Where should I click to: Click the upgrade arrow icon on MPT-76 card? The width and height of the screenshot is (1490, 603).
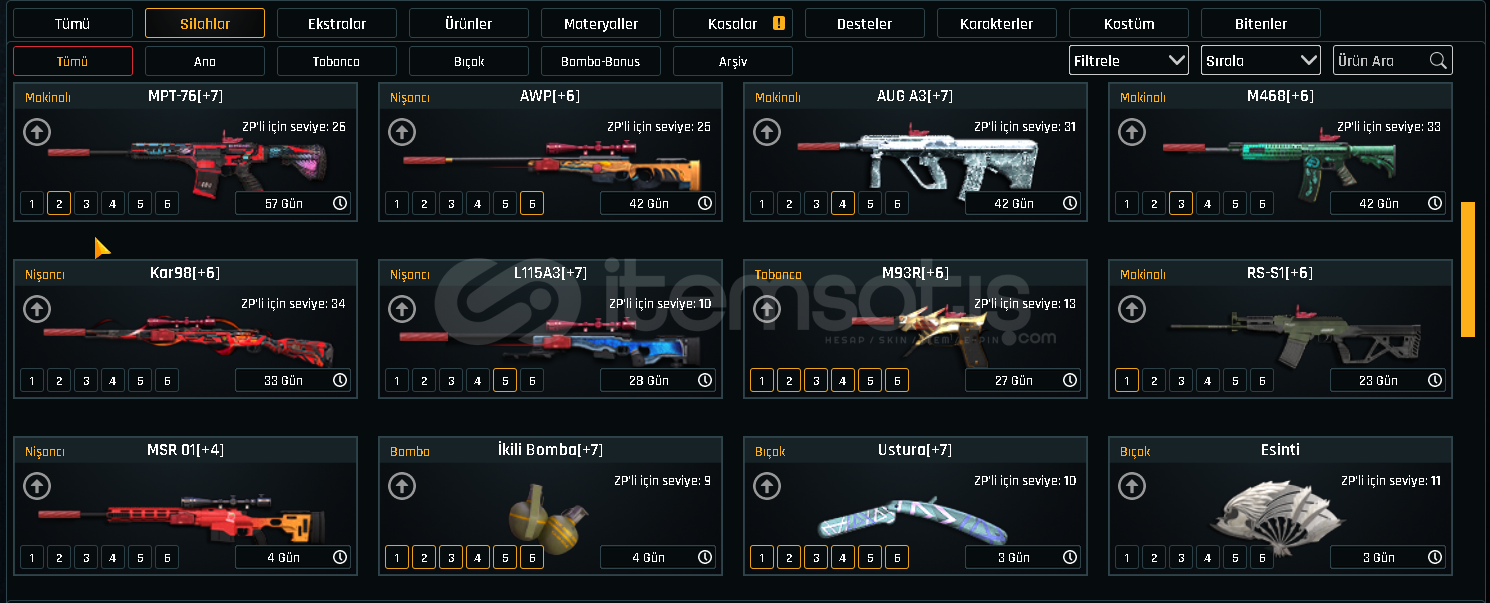click(37, 131)
